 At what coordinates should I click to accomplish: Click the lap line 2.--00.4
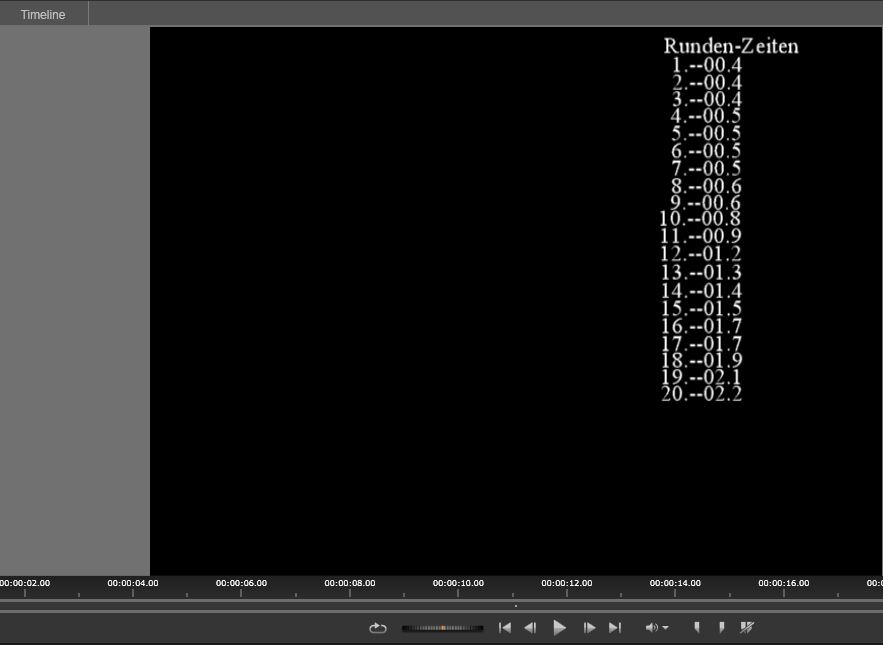[707, 83]
